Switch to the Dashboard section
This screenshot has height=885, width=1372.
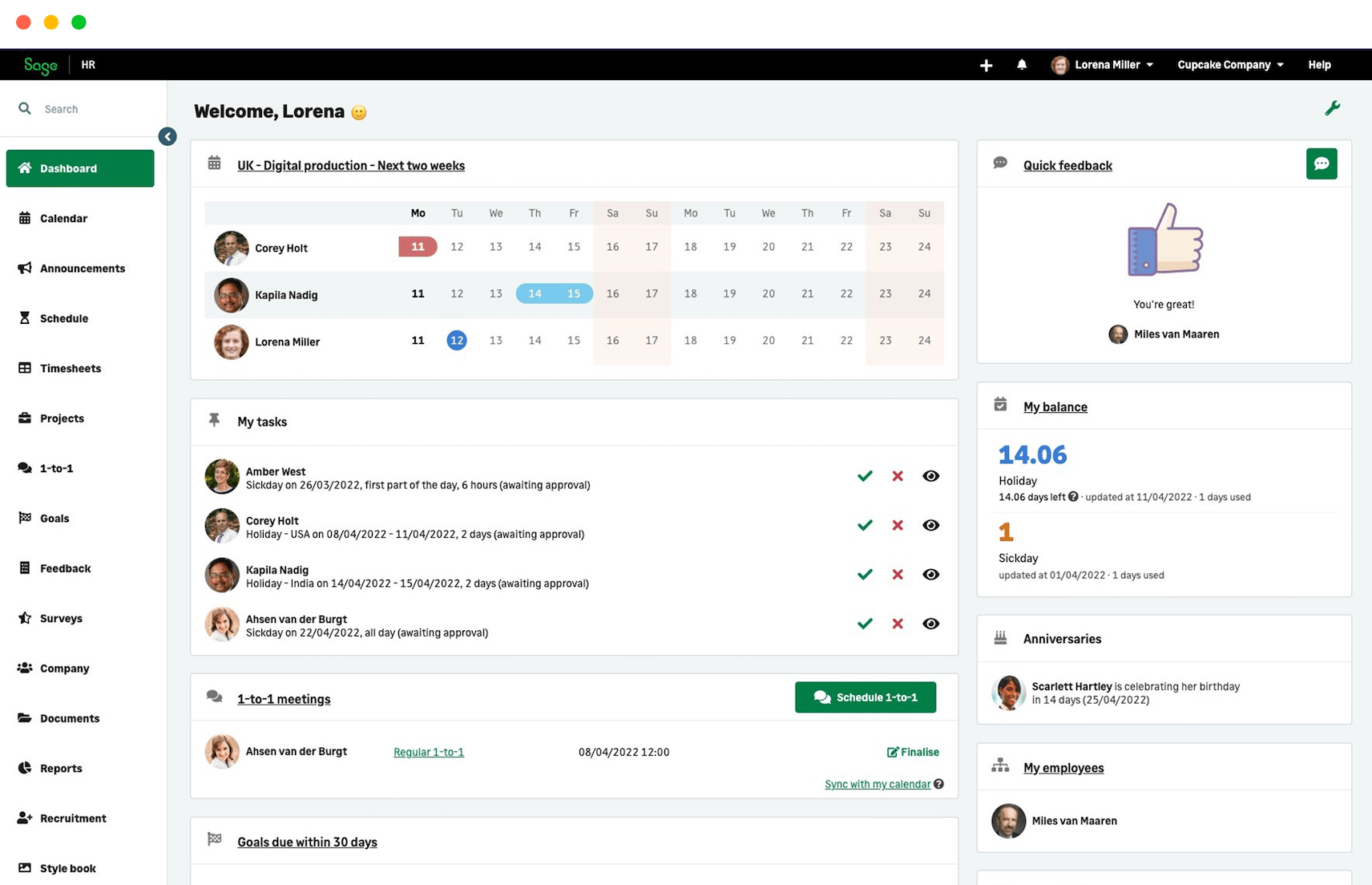click(x=67, y=168)
